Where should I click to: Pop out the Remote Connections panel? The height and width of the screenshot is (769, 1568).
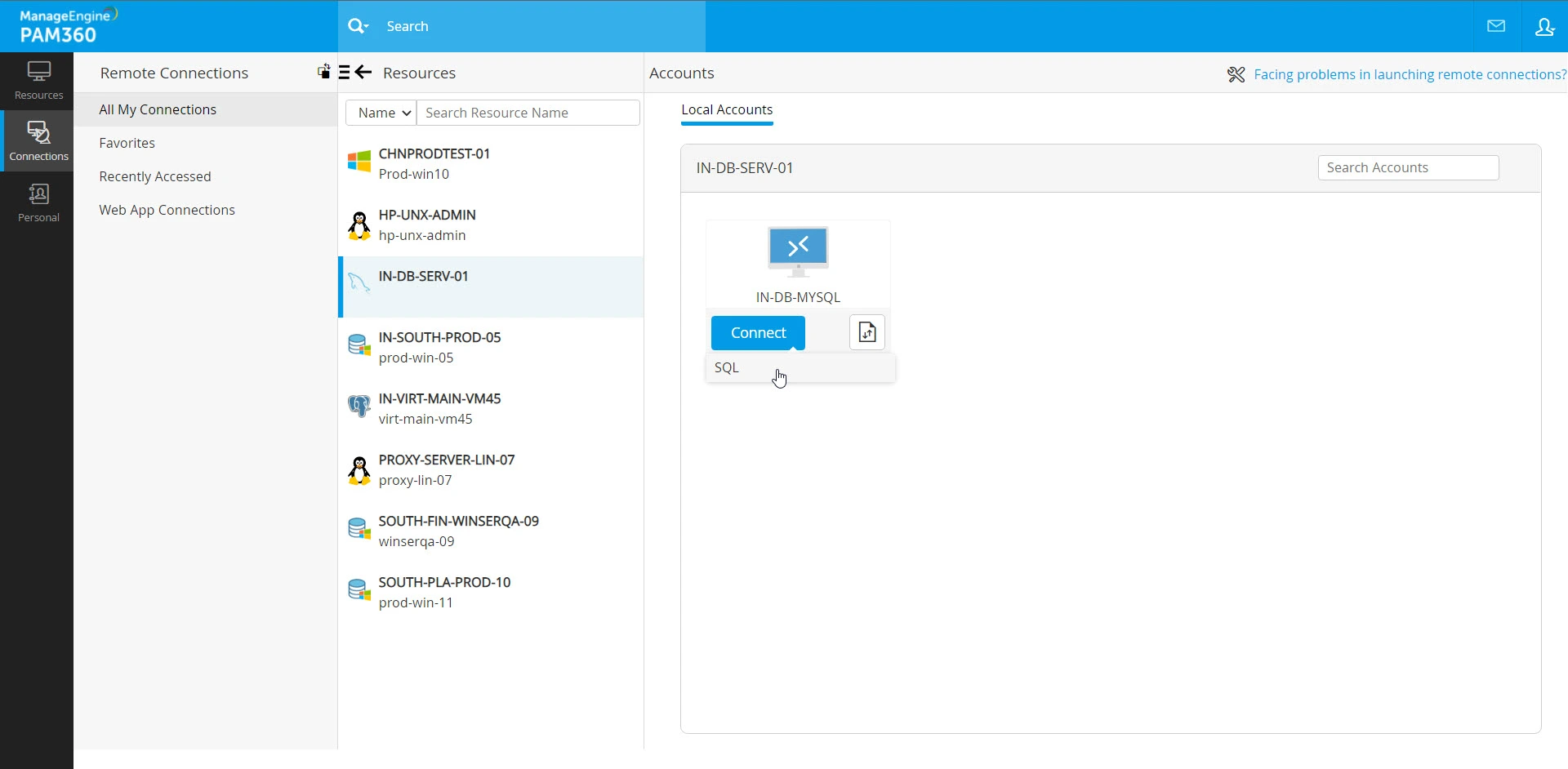coord(323,71)
